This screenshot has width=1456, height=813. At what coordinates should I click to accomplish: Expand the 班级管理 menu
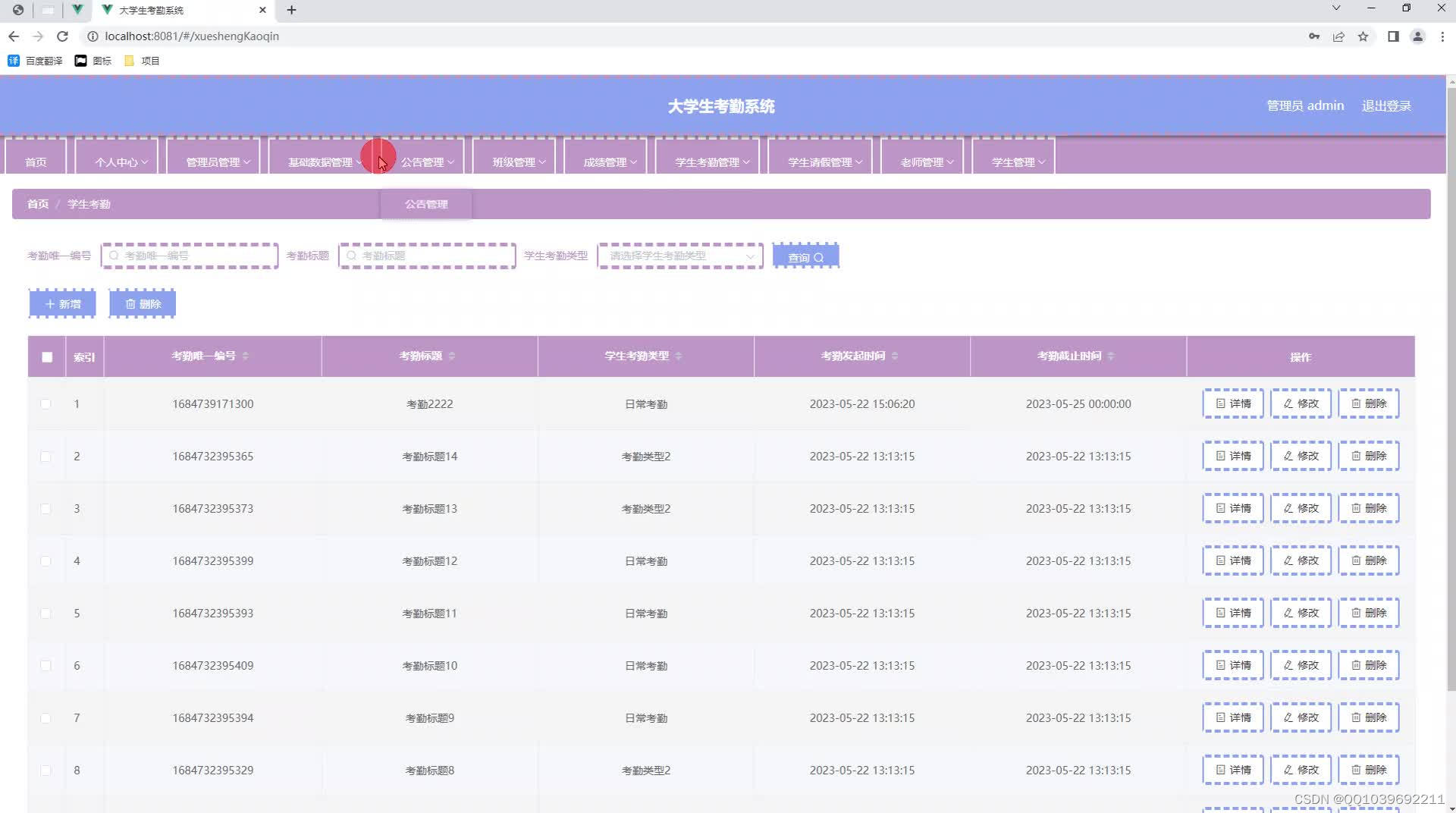(514, 157)
